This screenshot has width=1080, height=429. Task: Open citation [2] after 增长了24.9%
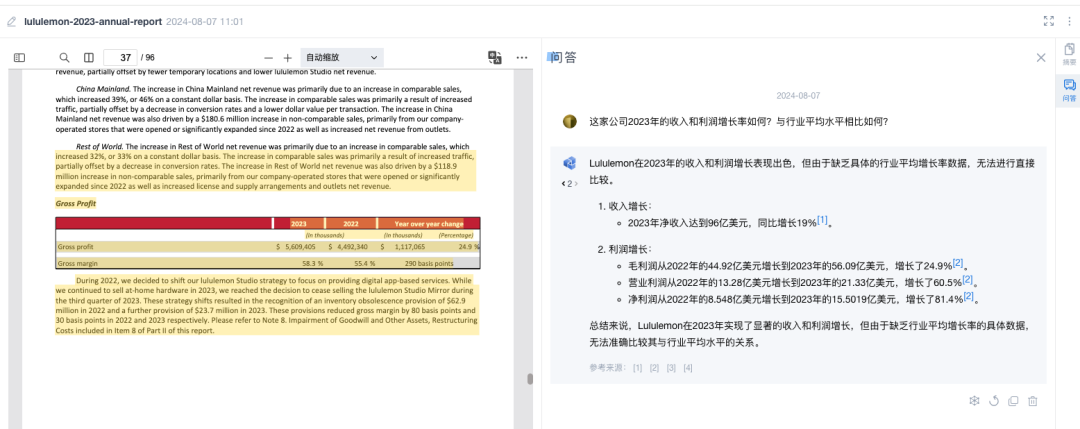tap(957, 263)
